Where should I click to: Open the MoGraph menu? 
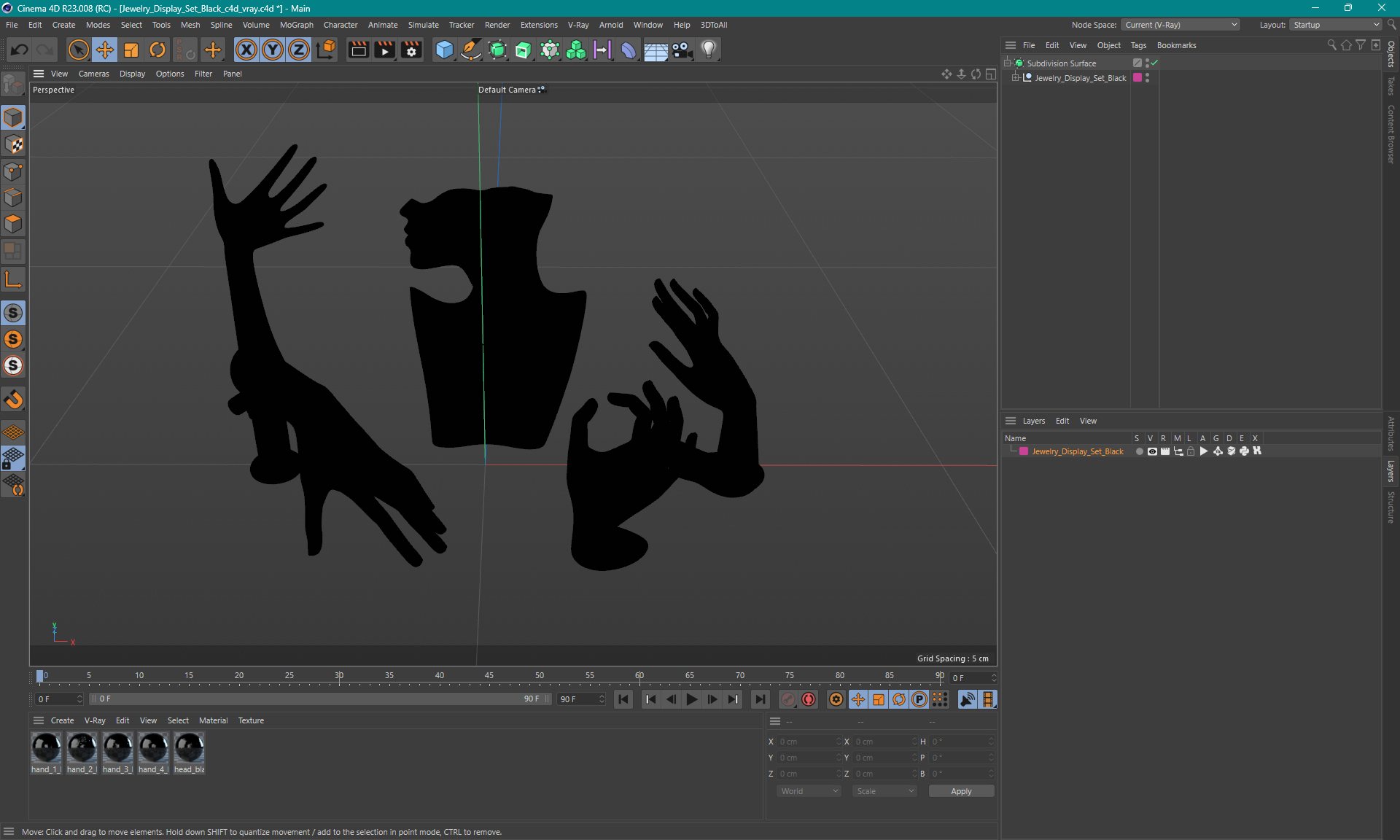coord(296,25)
